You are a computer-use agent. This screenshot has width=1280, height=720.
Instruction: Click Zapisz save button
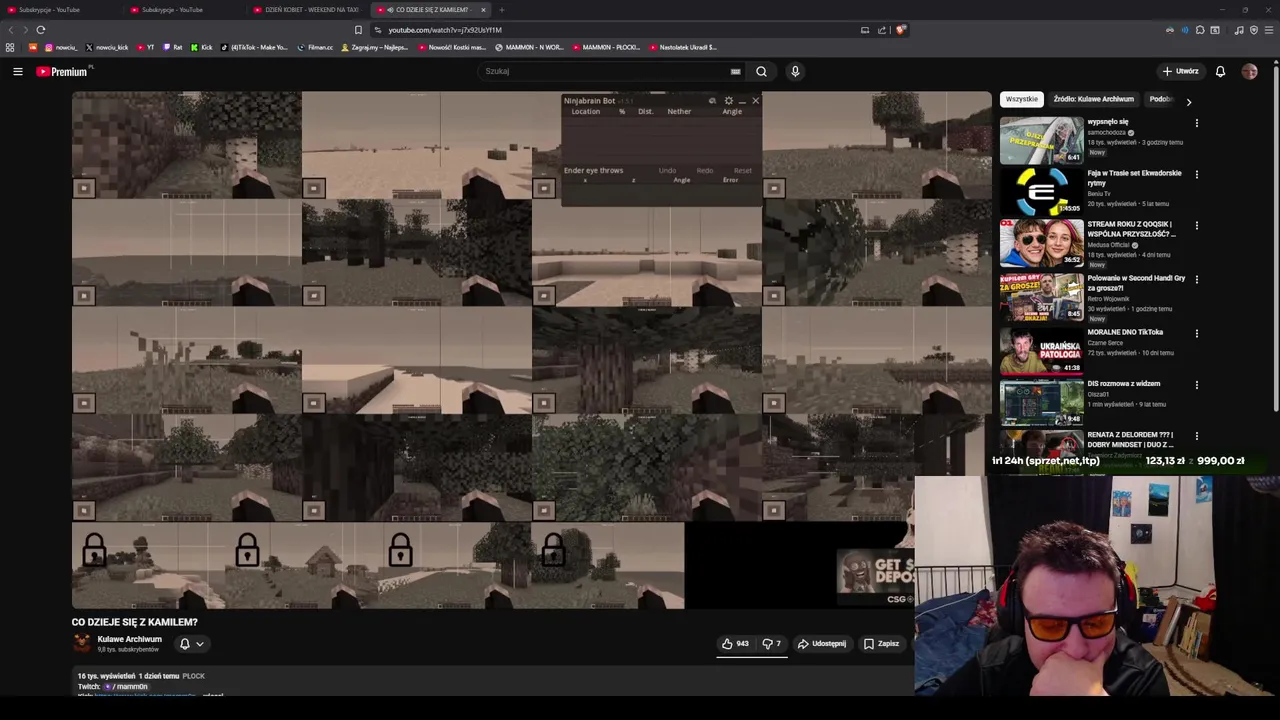881,644
